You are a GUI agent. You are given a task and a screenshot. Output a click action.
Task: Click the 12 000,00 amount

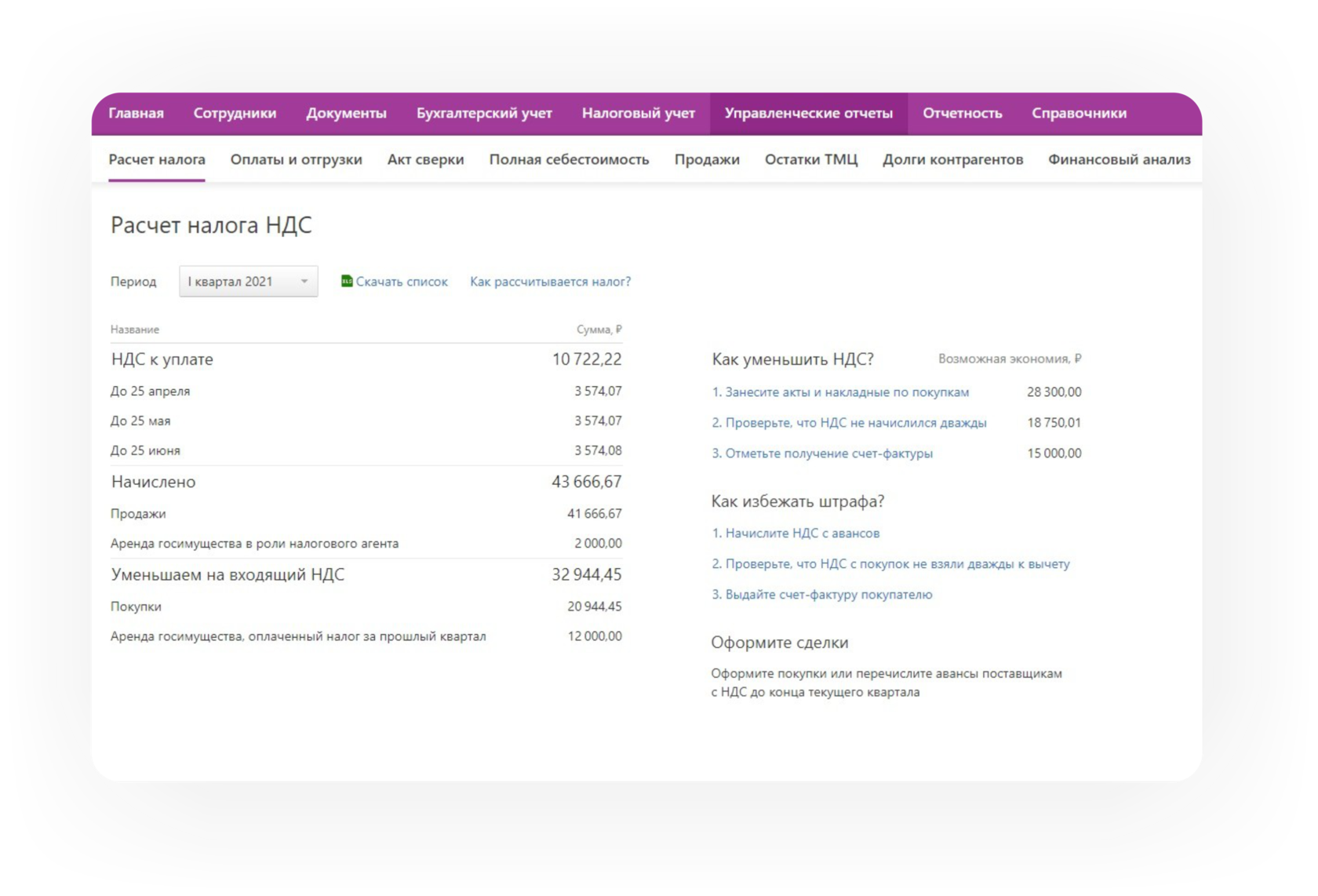[595, 636]
